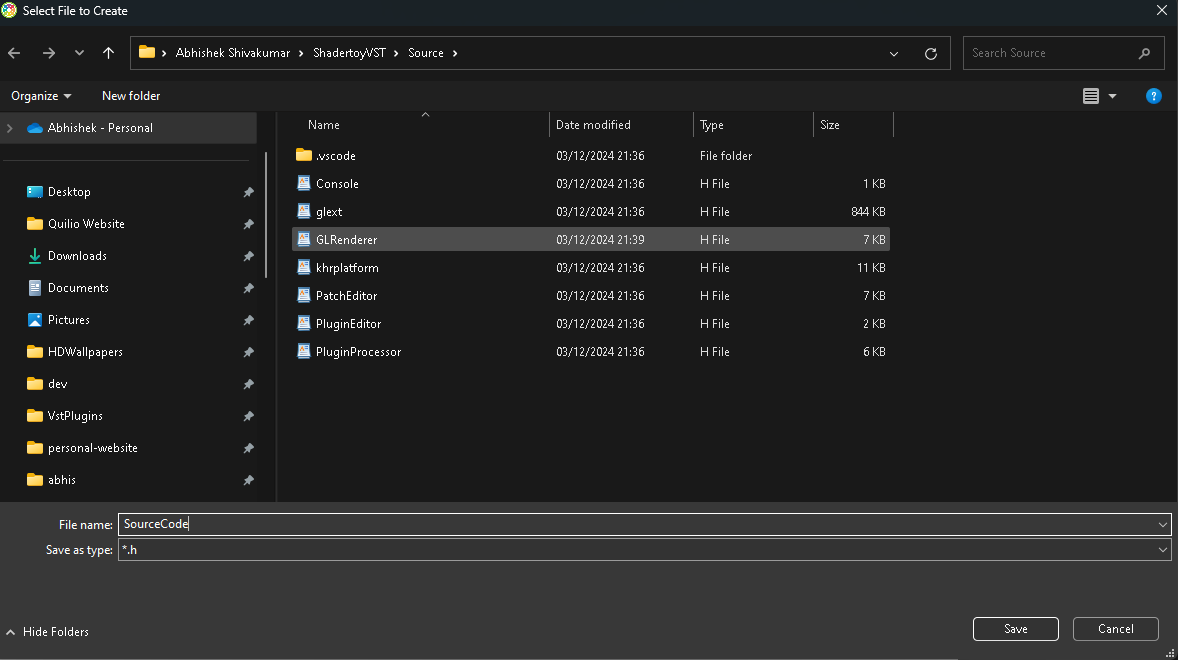Click the breadcrumb root folder icon
Screen dimensions: 1178x660
[146, 53]
